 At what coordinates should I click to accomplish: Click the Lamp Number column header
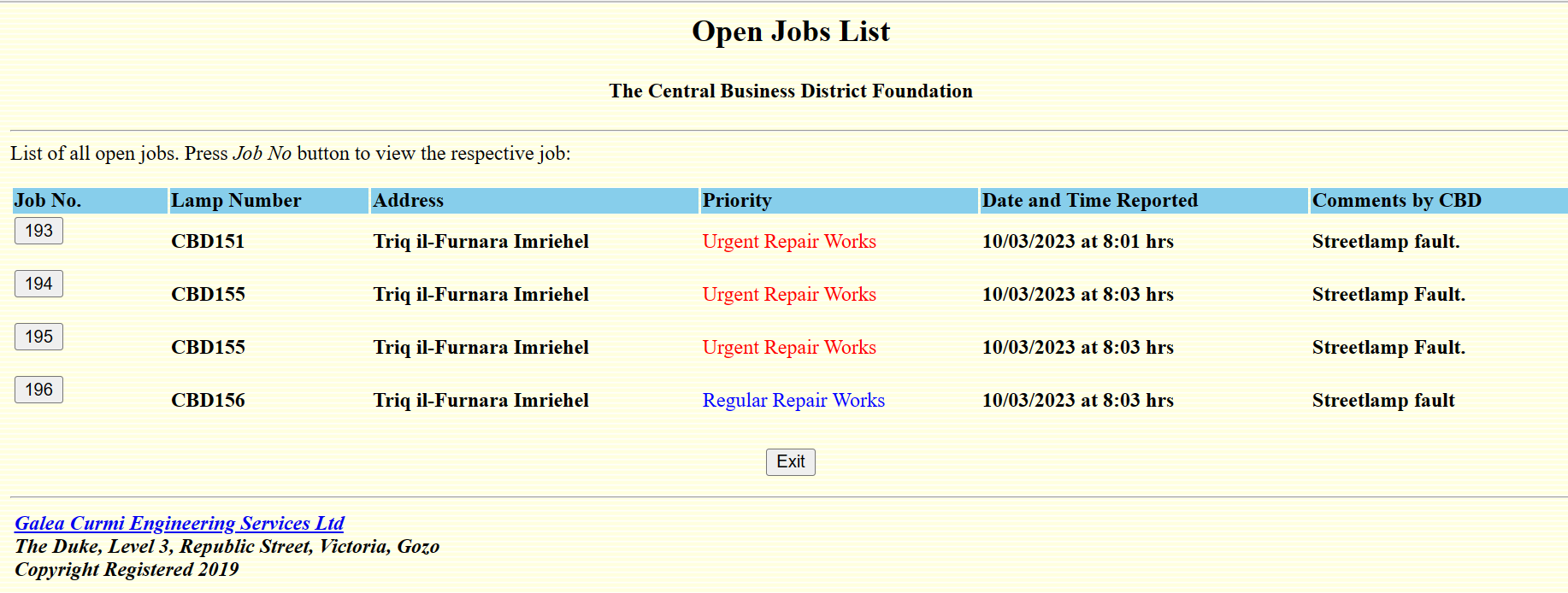click(x=236, y=201)
